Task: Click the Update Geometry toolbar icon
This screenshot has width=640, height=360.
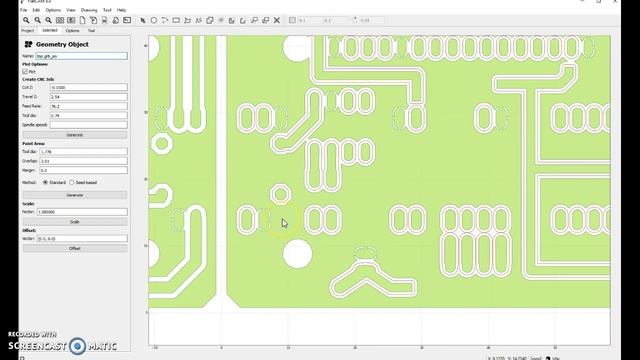Action: click(x=104, y=20)
